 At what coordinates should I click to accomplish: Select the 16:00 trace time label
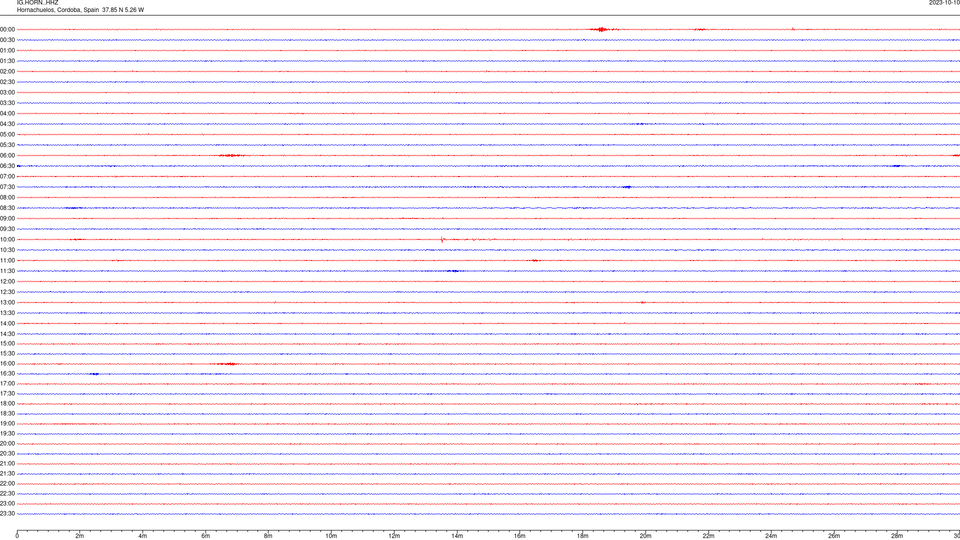point(7,364)
